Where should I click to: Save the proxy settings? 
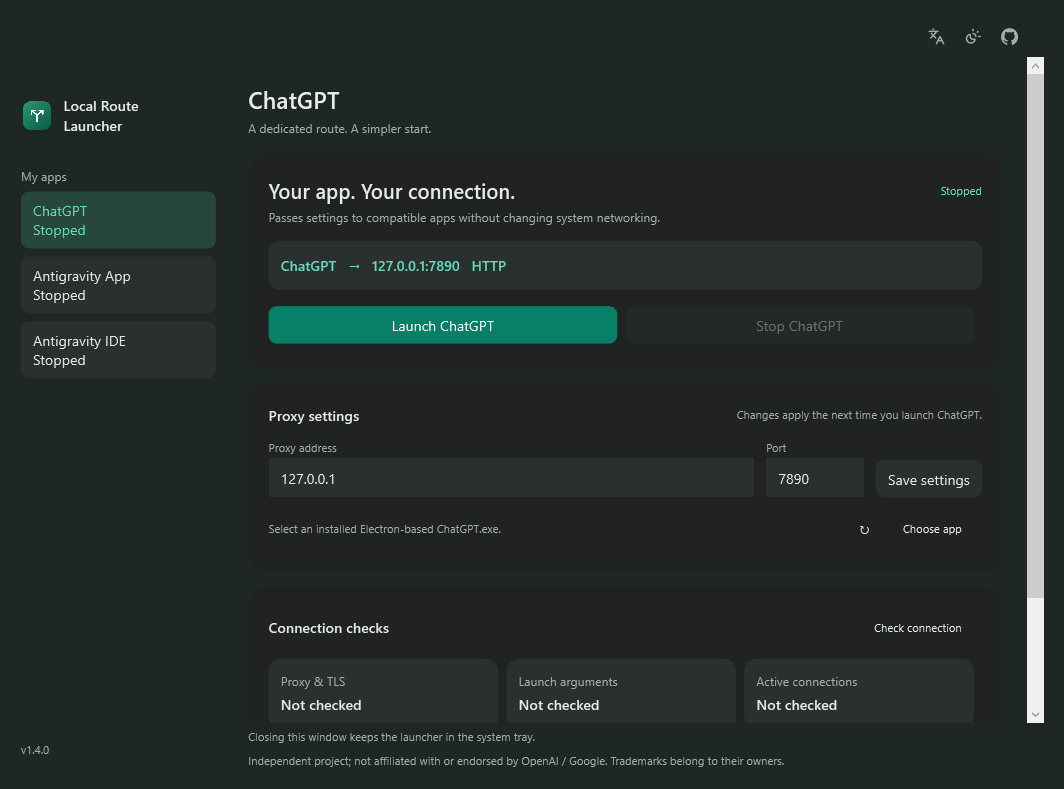(x=928, y=480)
